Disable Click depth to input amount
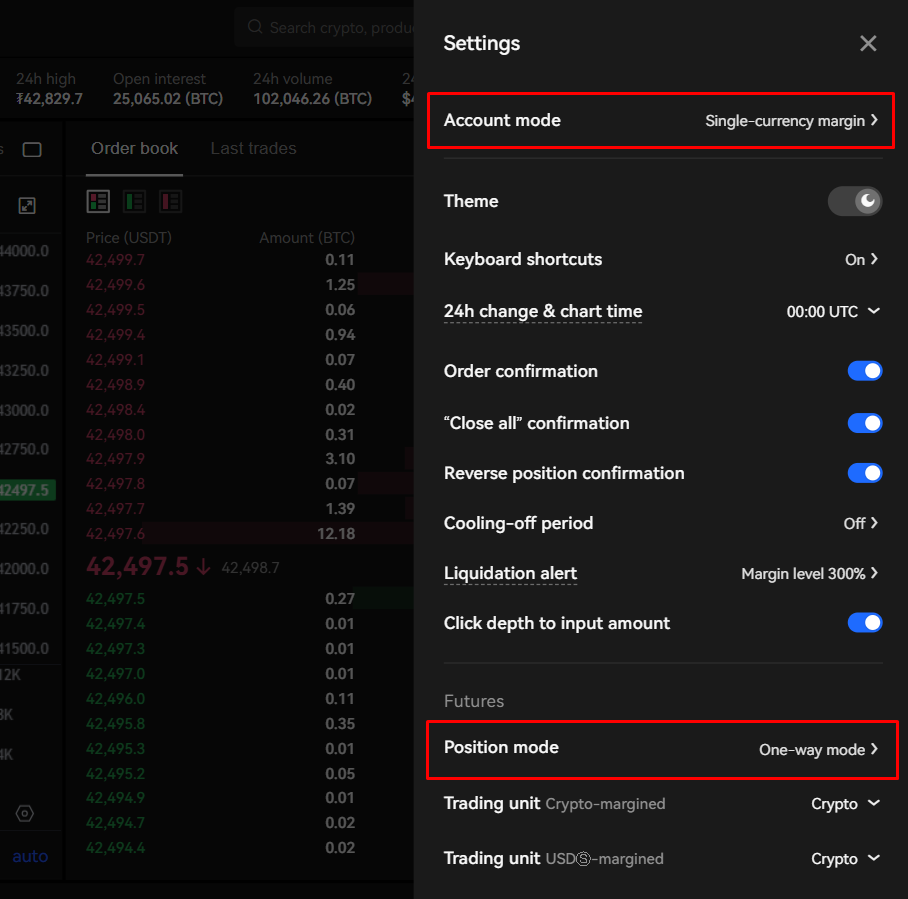 [864, 623]
